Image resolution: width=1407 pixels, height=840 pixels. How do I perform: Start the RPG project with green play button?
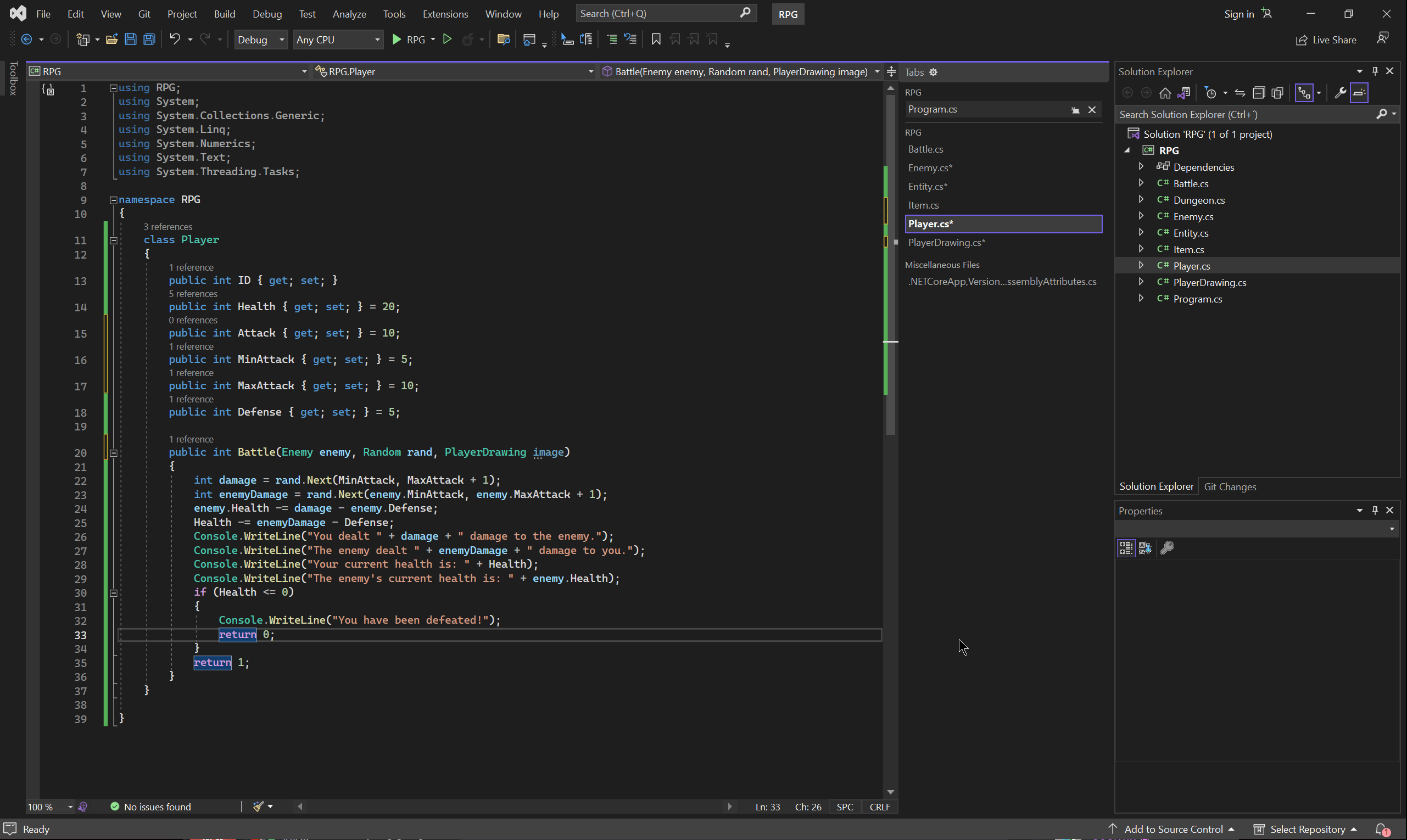point(397,40)
